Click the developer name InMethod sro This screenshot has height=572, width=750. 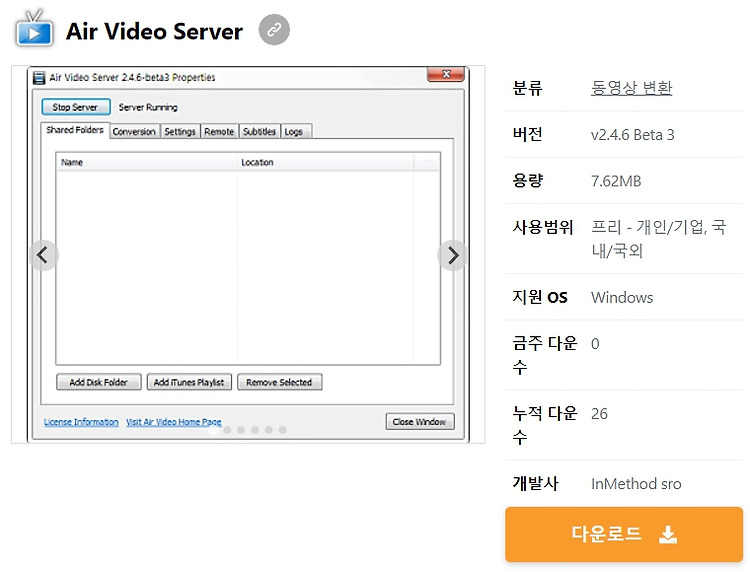coord(636,484)
